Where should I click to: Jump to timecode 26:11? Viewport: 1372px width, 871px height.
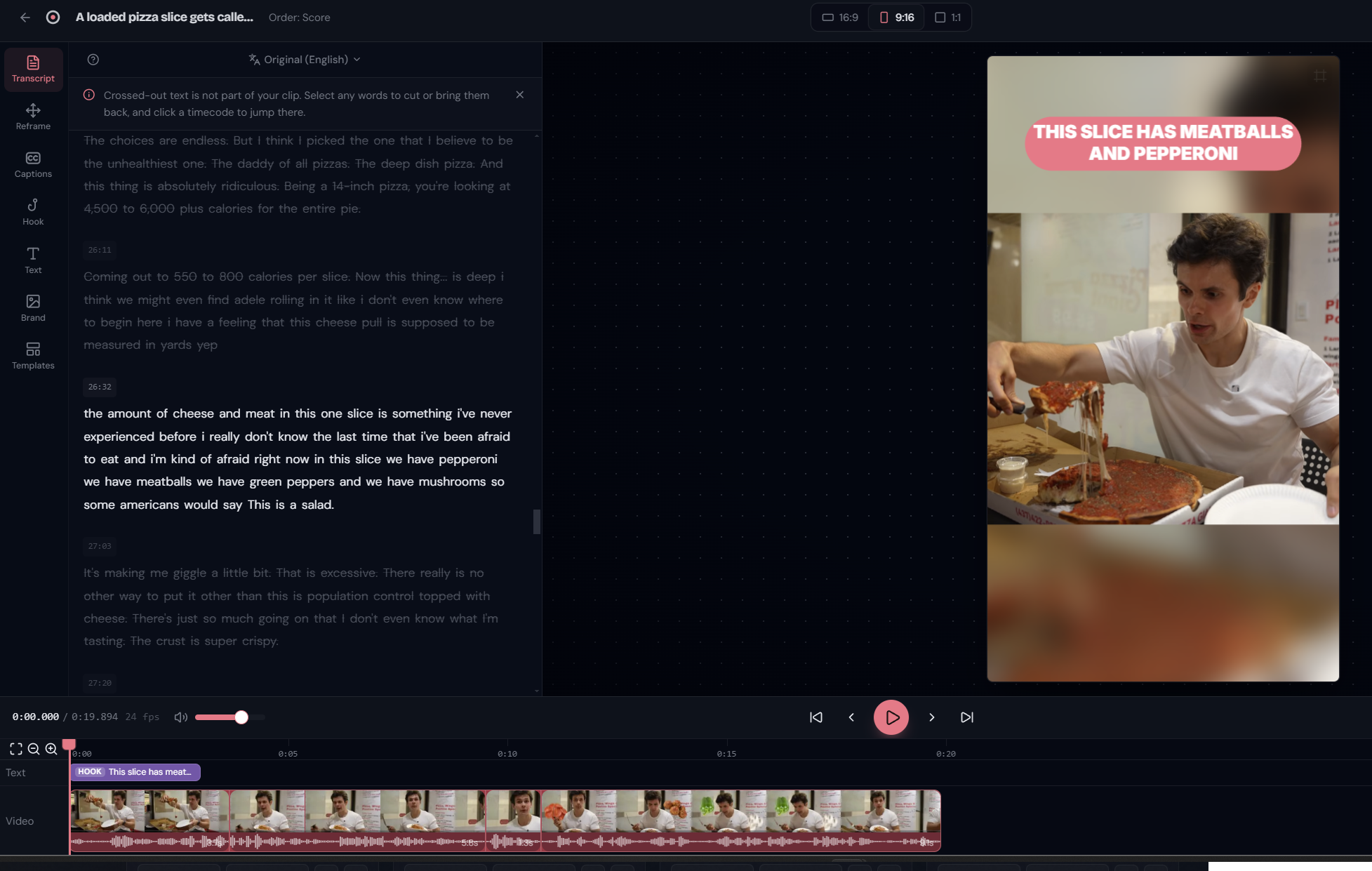pyautogui.click(x=100, y=250)
